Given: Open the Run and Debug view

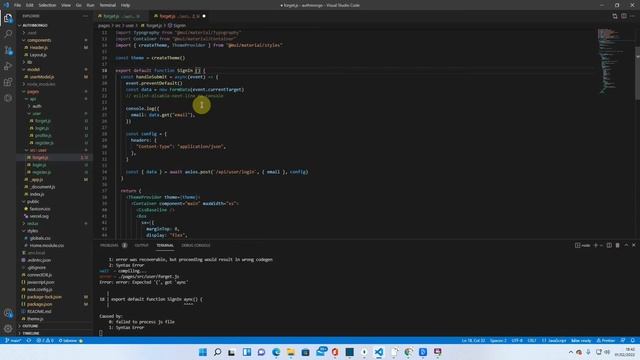Looking at the screenshot, I should [8, 66].
